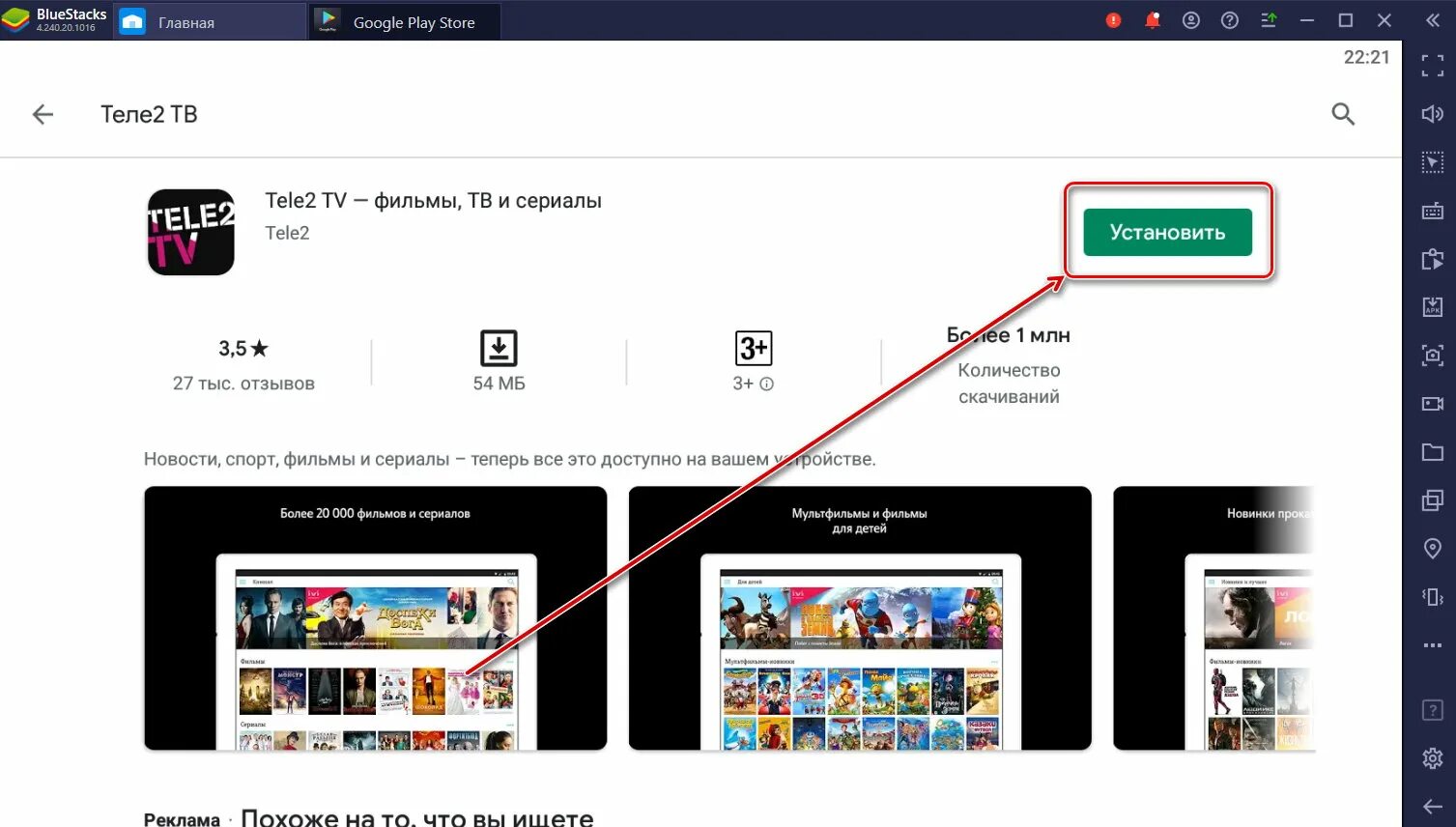This screenshot has height=827, width=1456.
Task: Click the app title 'Tele2 TV — фильмы, ТВ и сериалы'
Action: [434, 201]
